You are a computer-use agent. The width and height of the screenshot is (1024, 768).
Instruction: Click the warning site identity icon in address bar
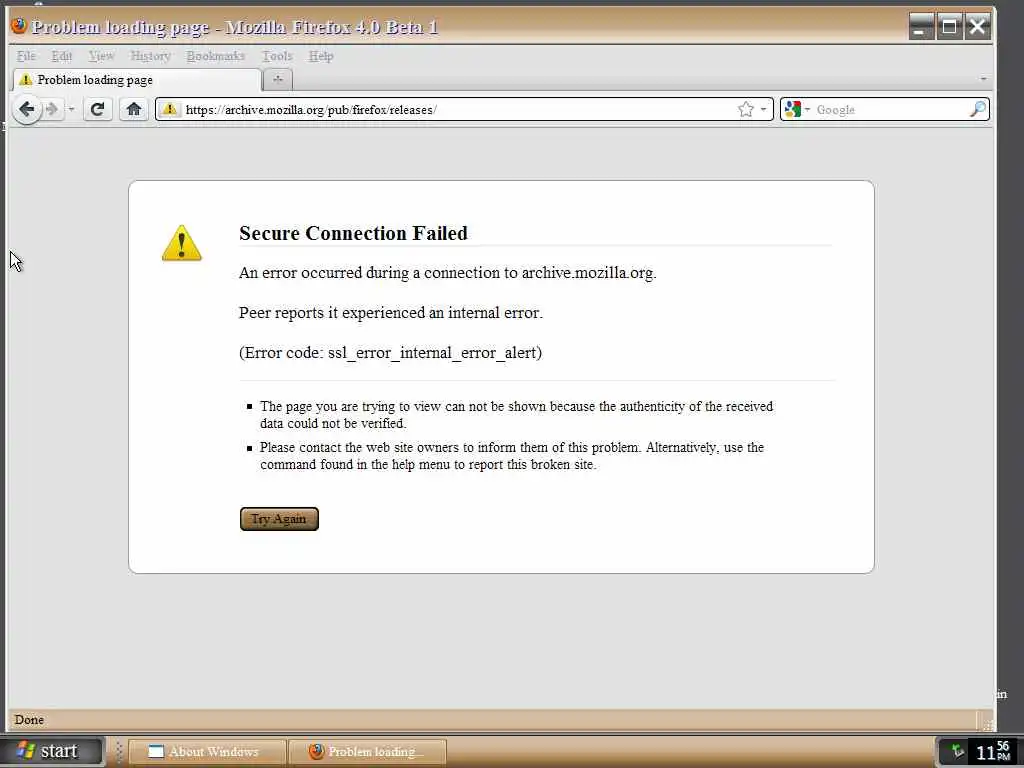click(169, 109)
